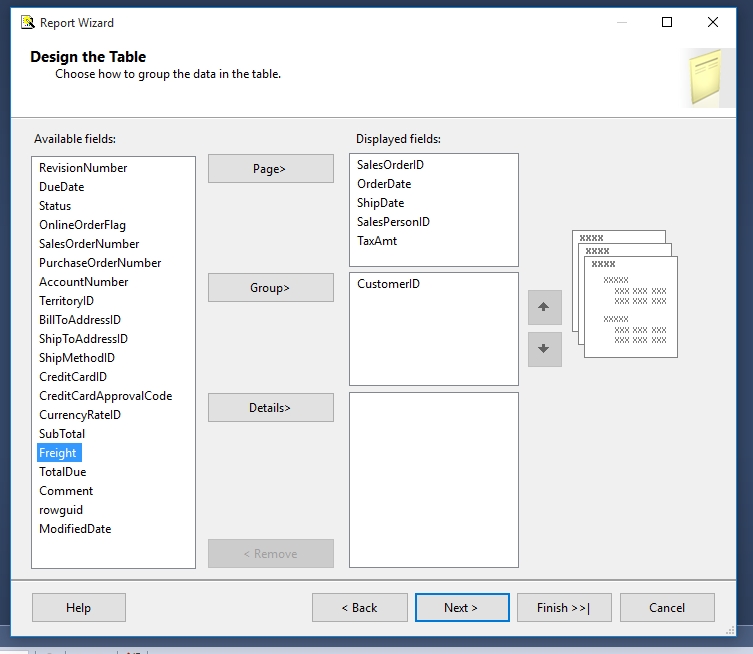Select TotalDue in Available fields
The width and height of the screenshot is (753, 654).
(x=62, y=472)
